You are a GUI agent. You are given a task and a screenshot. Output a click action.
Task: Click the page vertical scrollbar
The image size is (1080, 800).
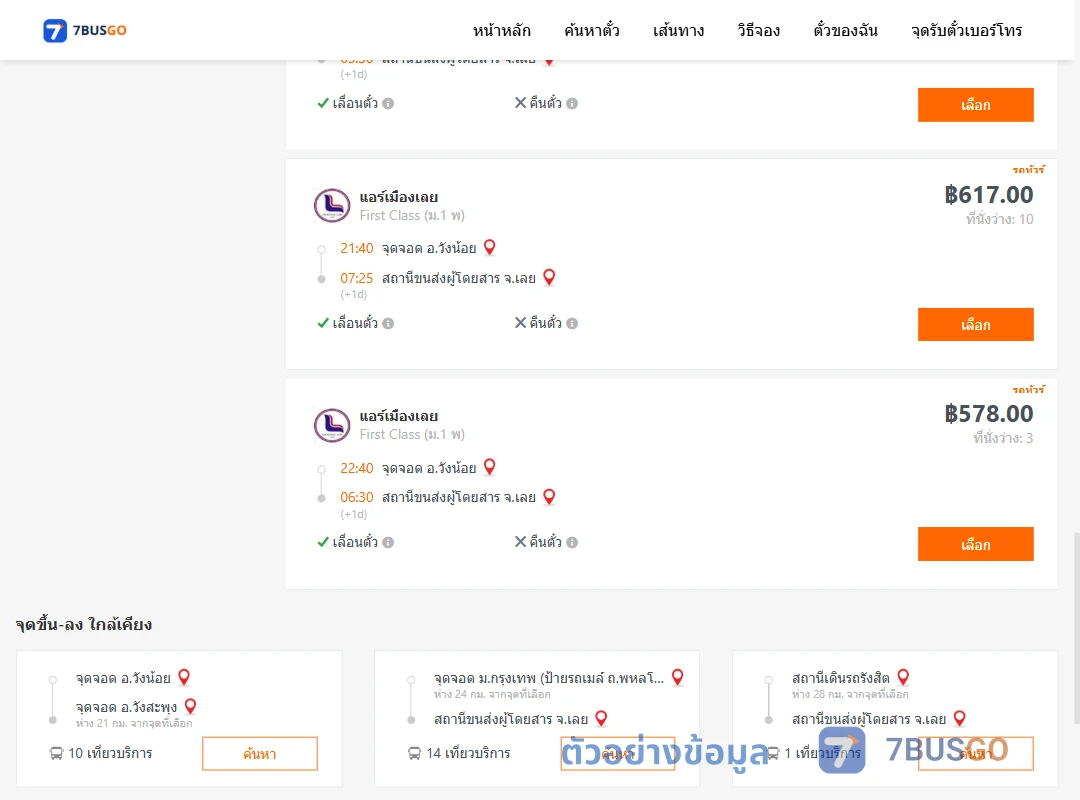point(1076,627)
